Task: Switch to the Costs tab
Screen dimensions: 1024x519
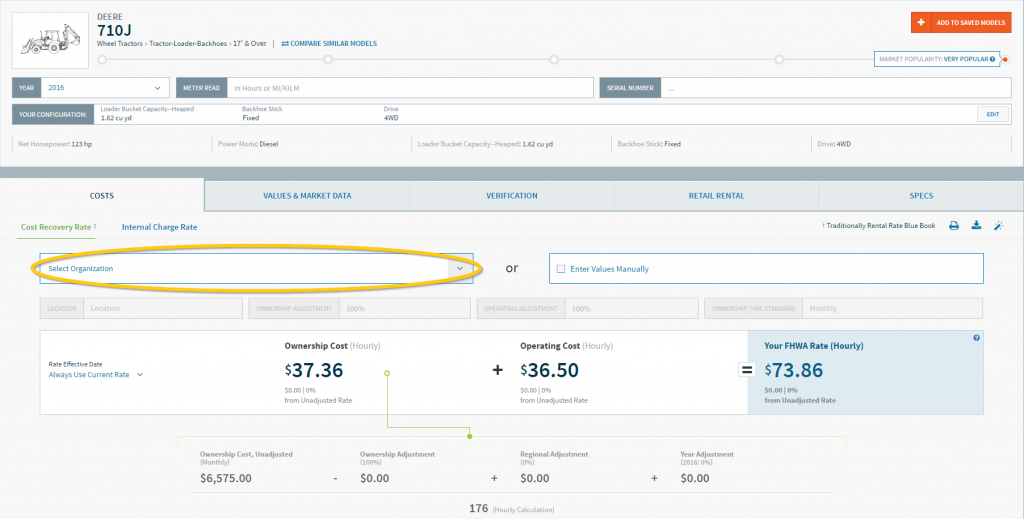Action: pos(102,195)
